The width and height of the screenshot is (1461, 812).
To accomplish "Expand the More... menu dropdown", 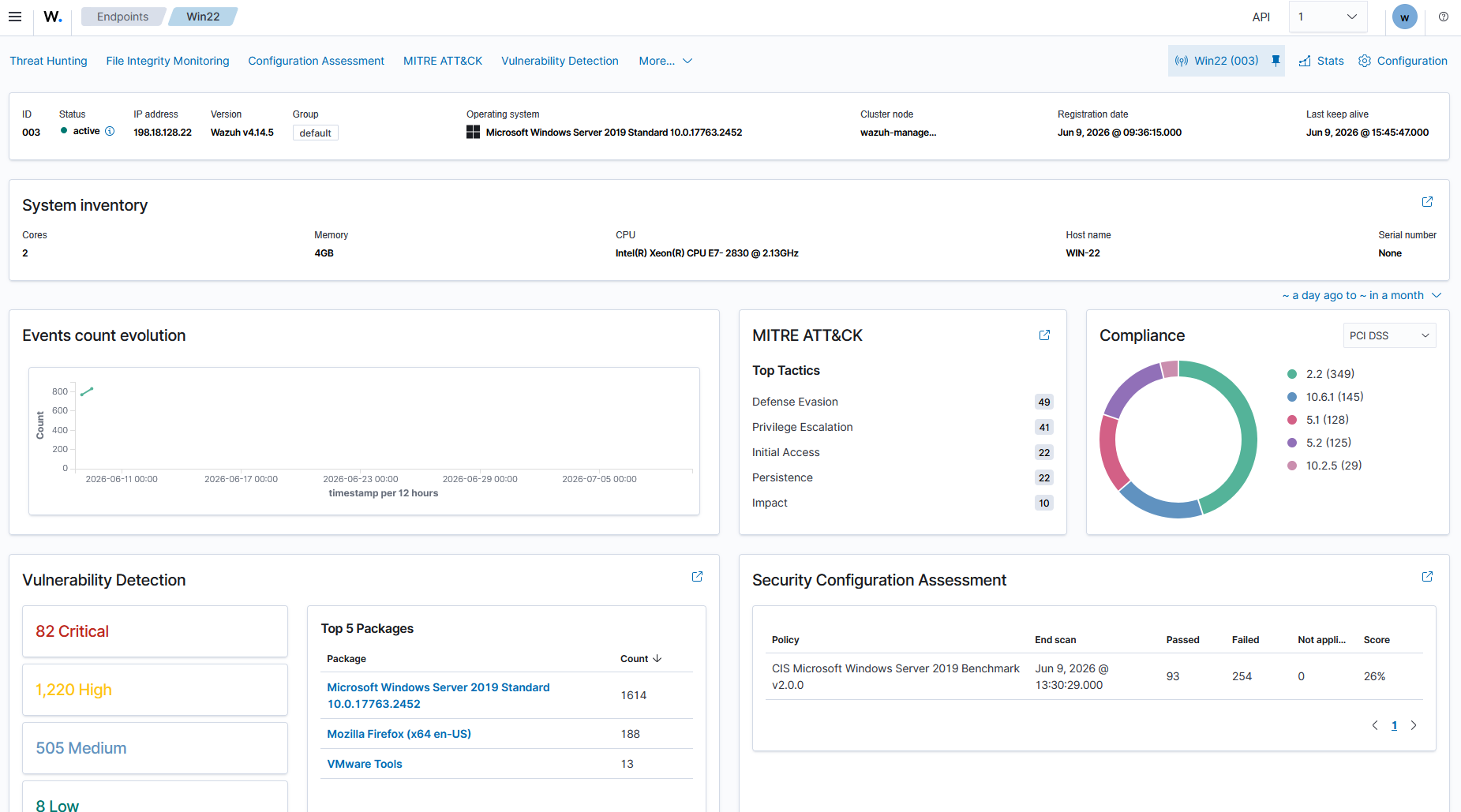I will coord(665,61).
